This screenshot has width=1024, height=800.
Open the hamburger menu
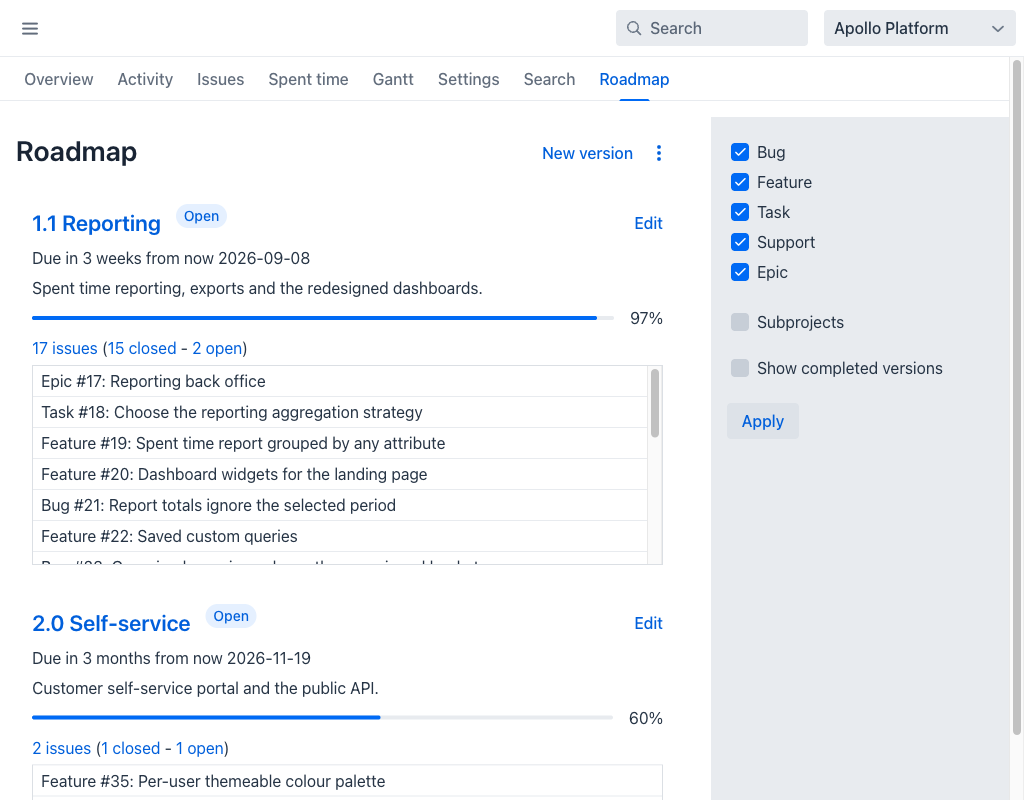pyautogui.click(x=30, y=28)
